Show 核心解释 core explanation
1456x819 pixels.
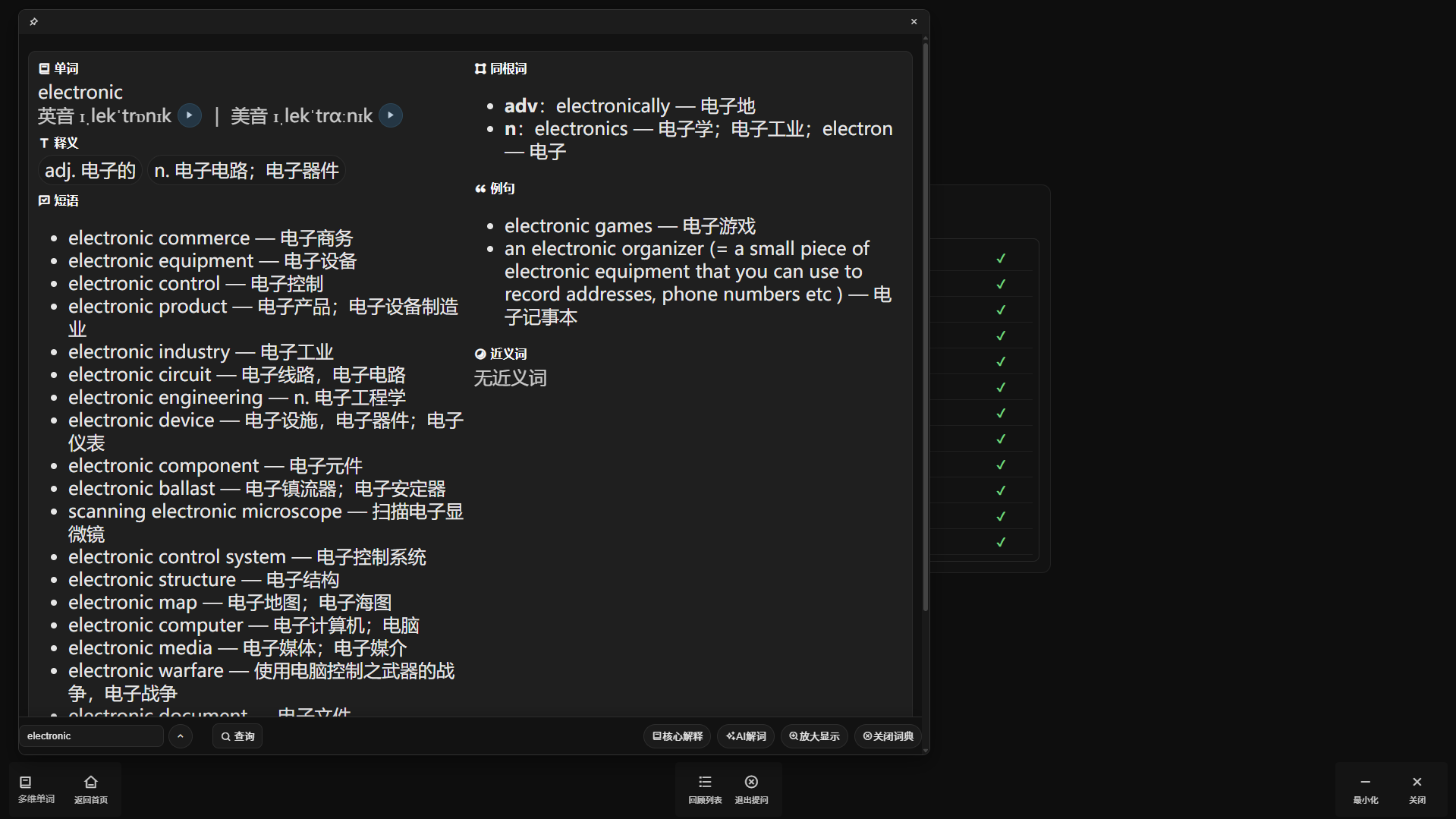(x=678, y=736)
